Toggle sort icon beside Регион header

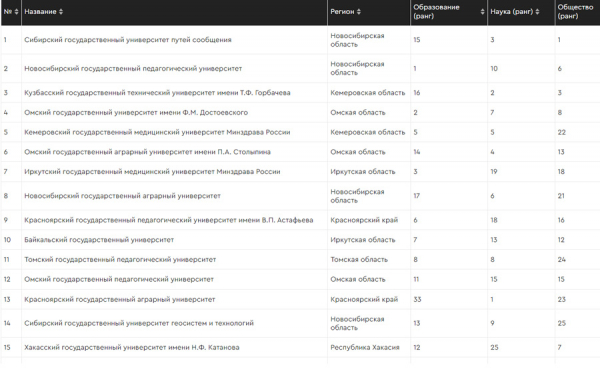point(359,11)
